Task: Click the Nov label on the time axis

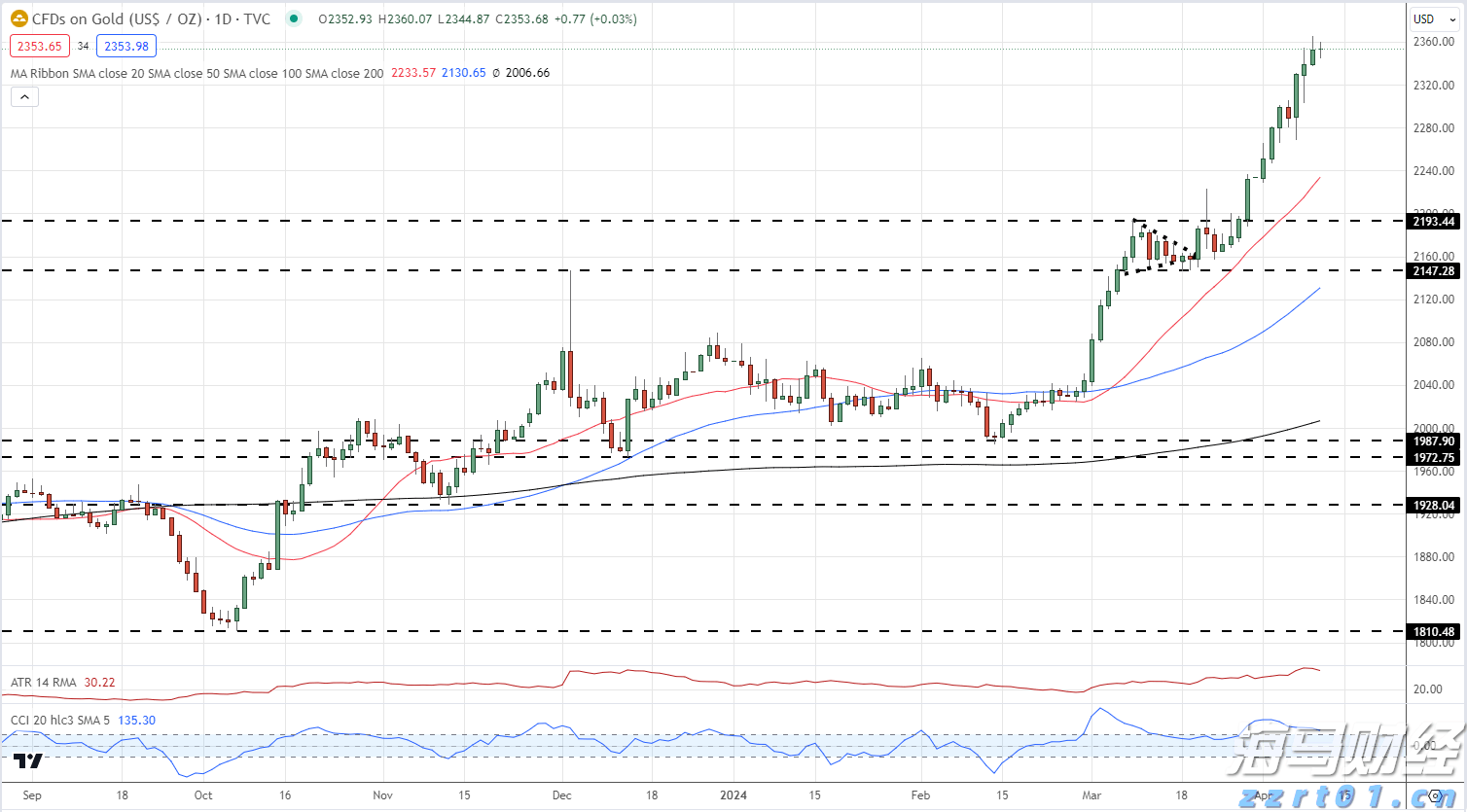Action: click(x=383, y=795)
